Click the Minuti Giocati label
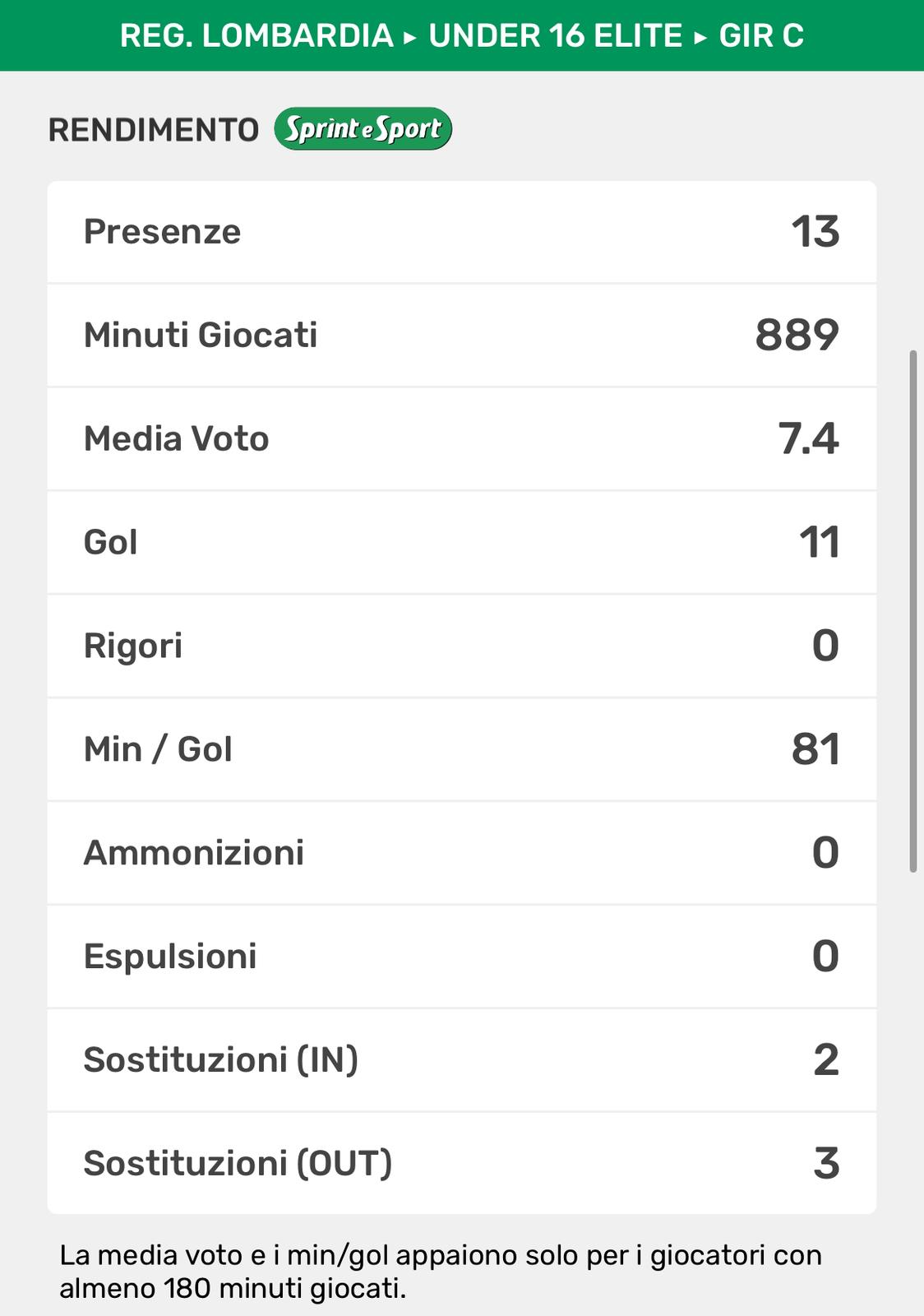The image size is (924, 1316). coord(201,336)
